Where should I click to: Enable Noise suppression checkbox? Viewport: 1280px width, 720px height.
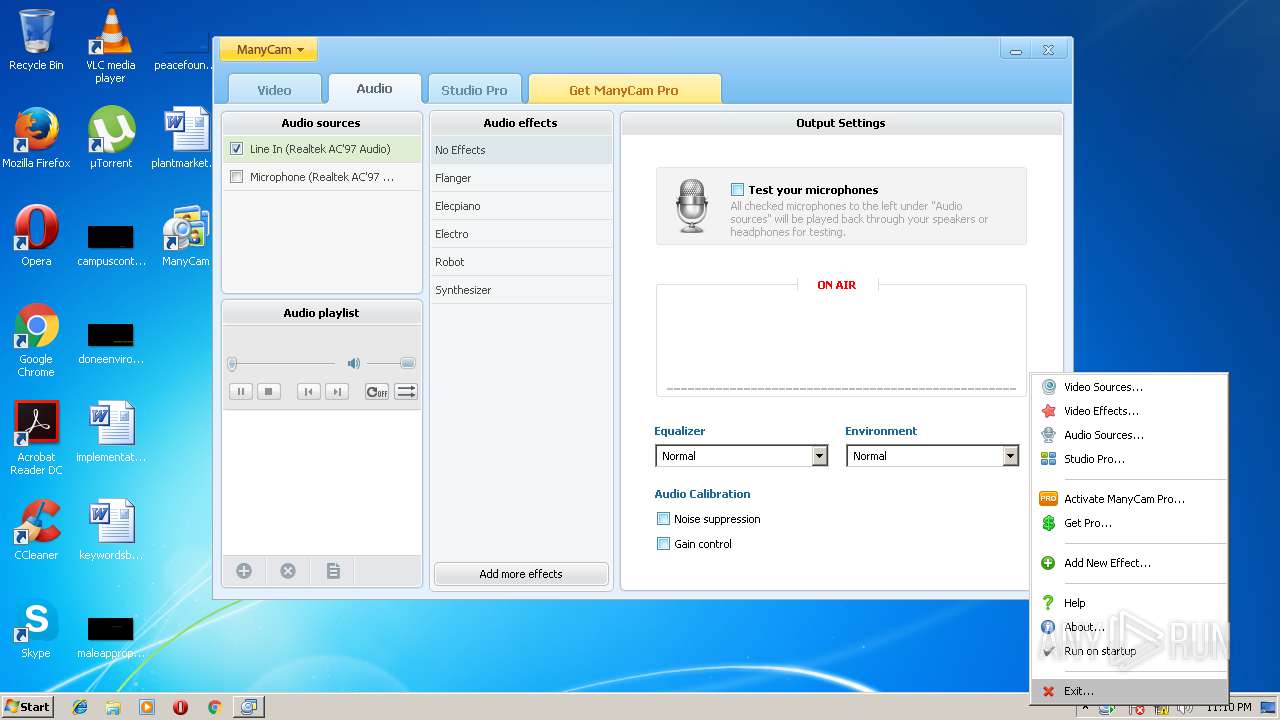click(663, 519)
